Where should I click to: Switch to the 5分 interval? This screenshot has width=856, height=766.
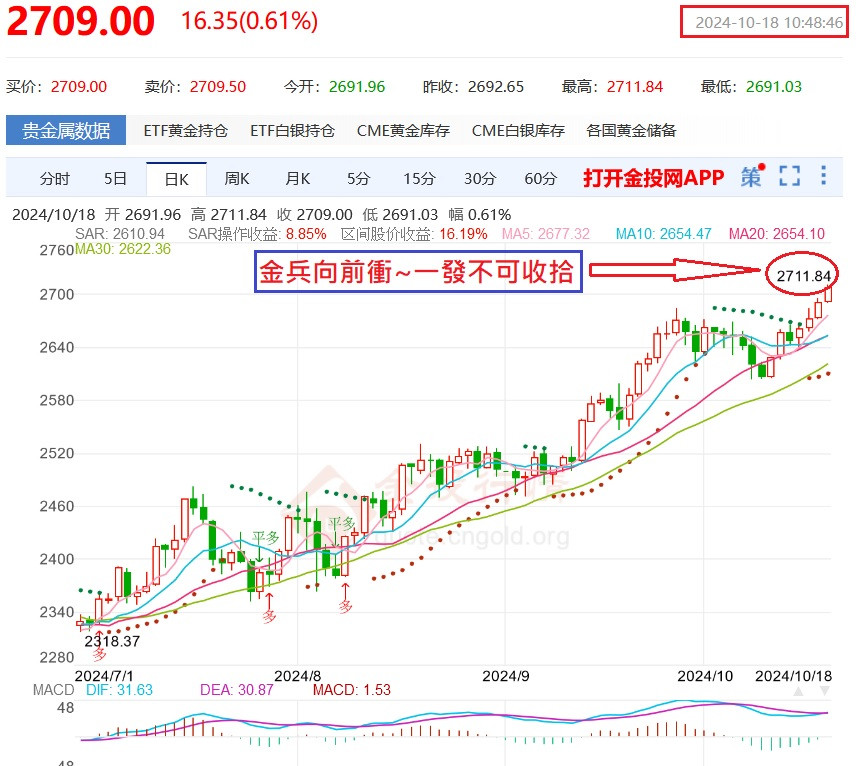click(x=359, y=179)
